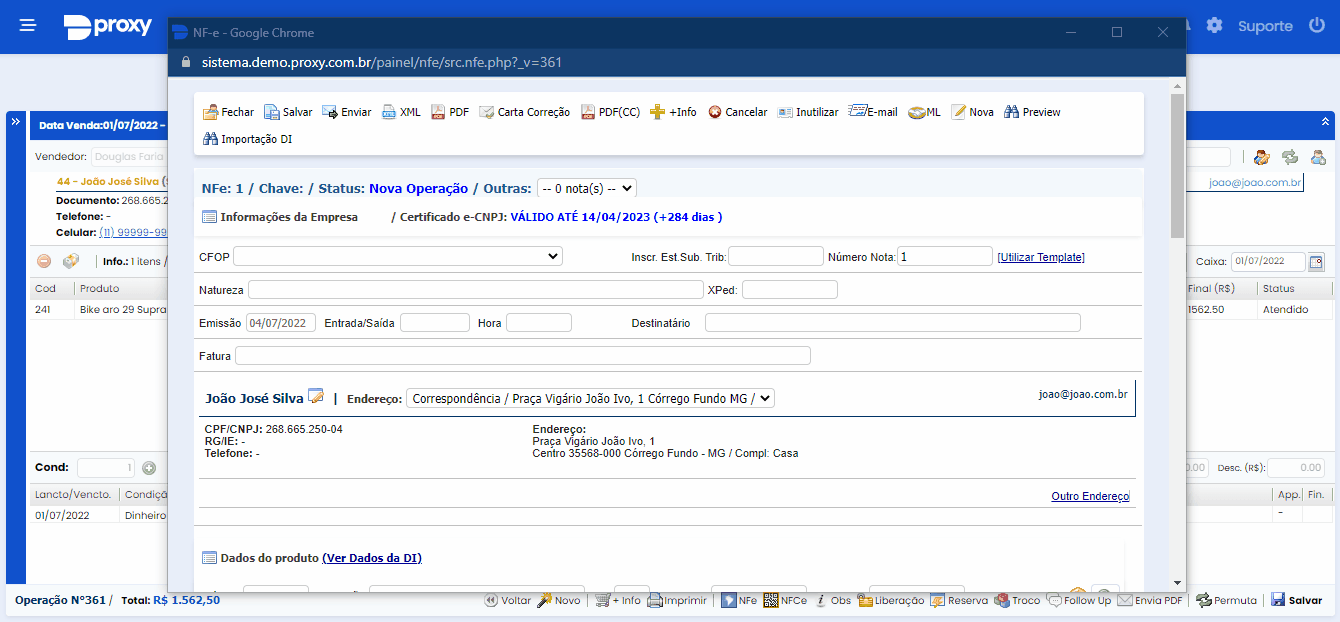The width and height of the screenshot is (1340, 622).
Task: Click Troco in the bottom operation bar
Action: point(1017,600)
